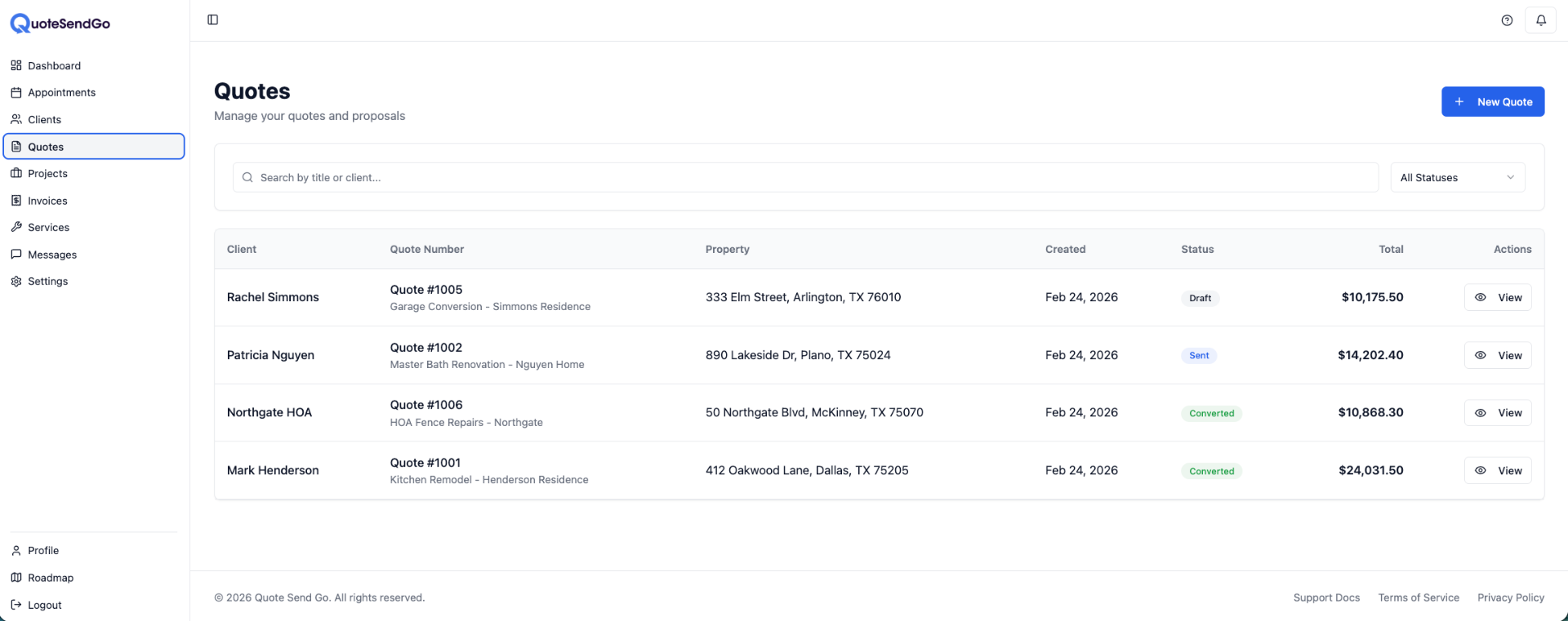The height and width of the screenshot is (621, 1568).
Task: Open Settings from the sidebar
Action: (47, 282)
